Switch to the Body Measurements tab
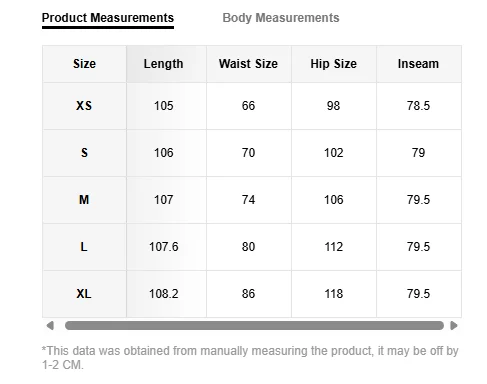 [x=281, y=18]
